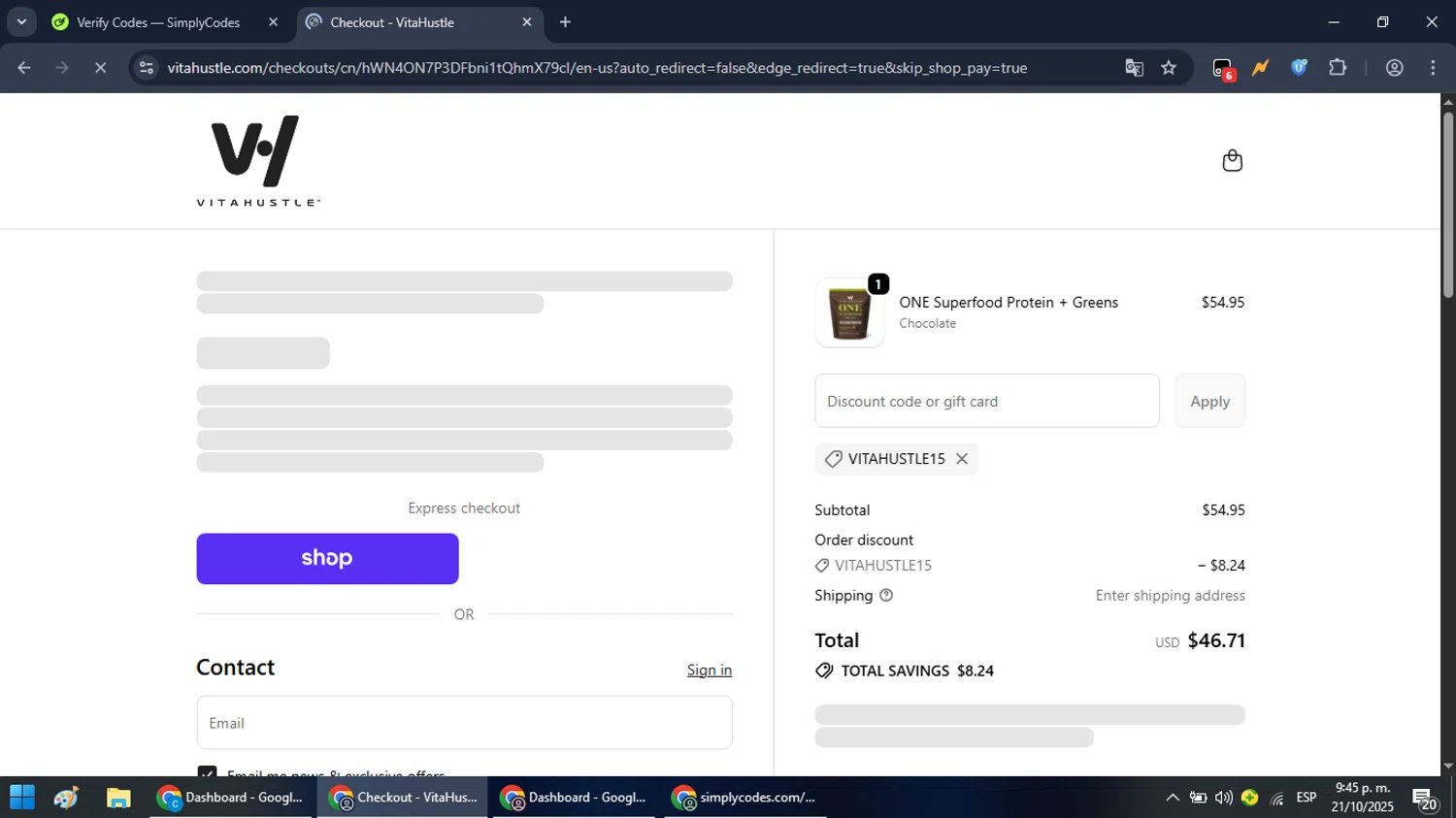This screenshot has height=818, width=1456.
Task: Open the extension with red 6 badge
Action: [1223, 68]
